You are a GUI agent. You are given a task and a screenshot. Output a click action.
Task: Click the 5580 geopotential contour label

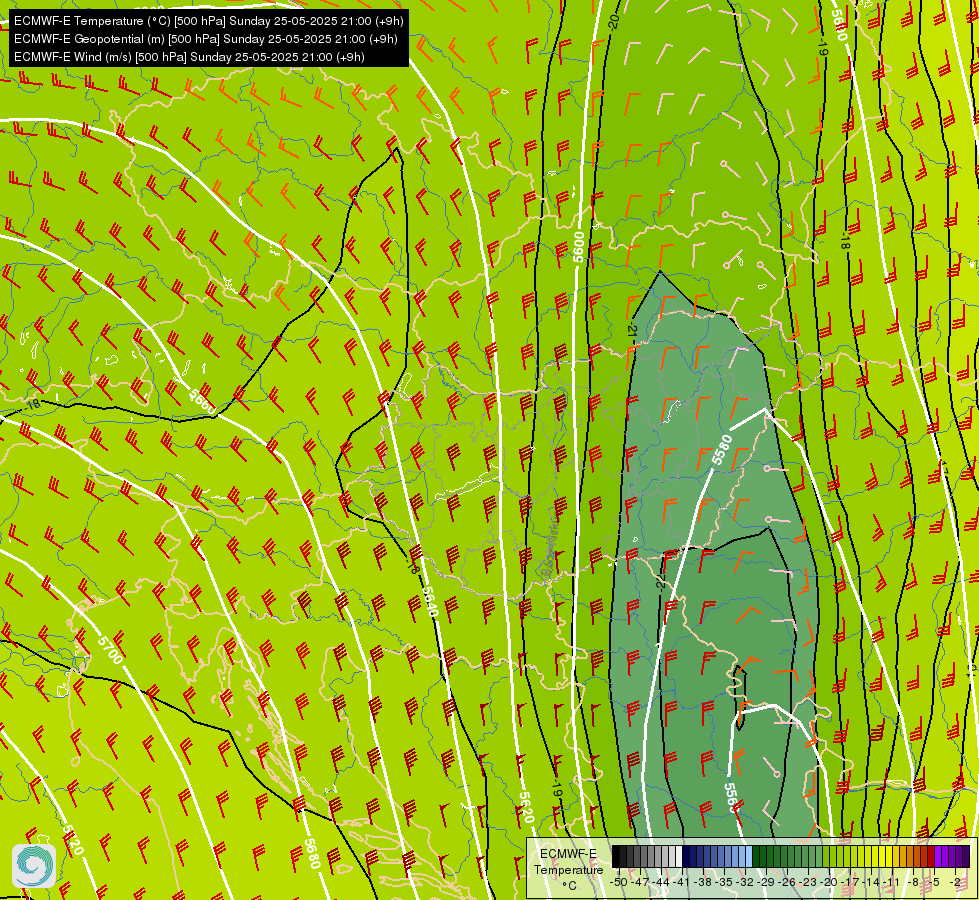[722, 450]
